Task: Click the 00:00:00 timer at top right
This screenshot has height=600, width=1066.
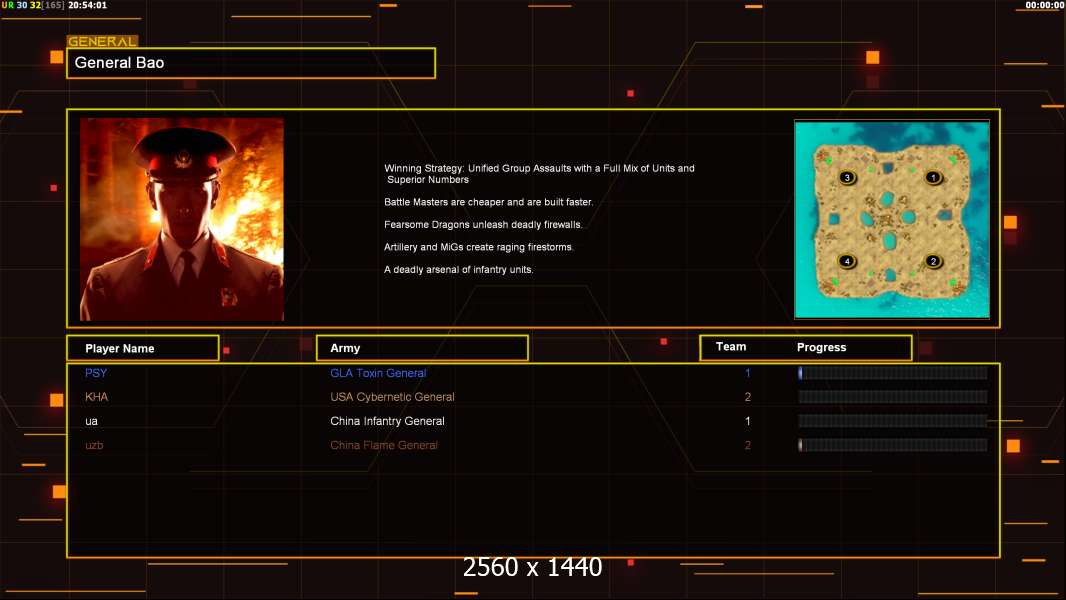Action: 1044,5
